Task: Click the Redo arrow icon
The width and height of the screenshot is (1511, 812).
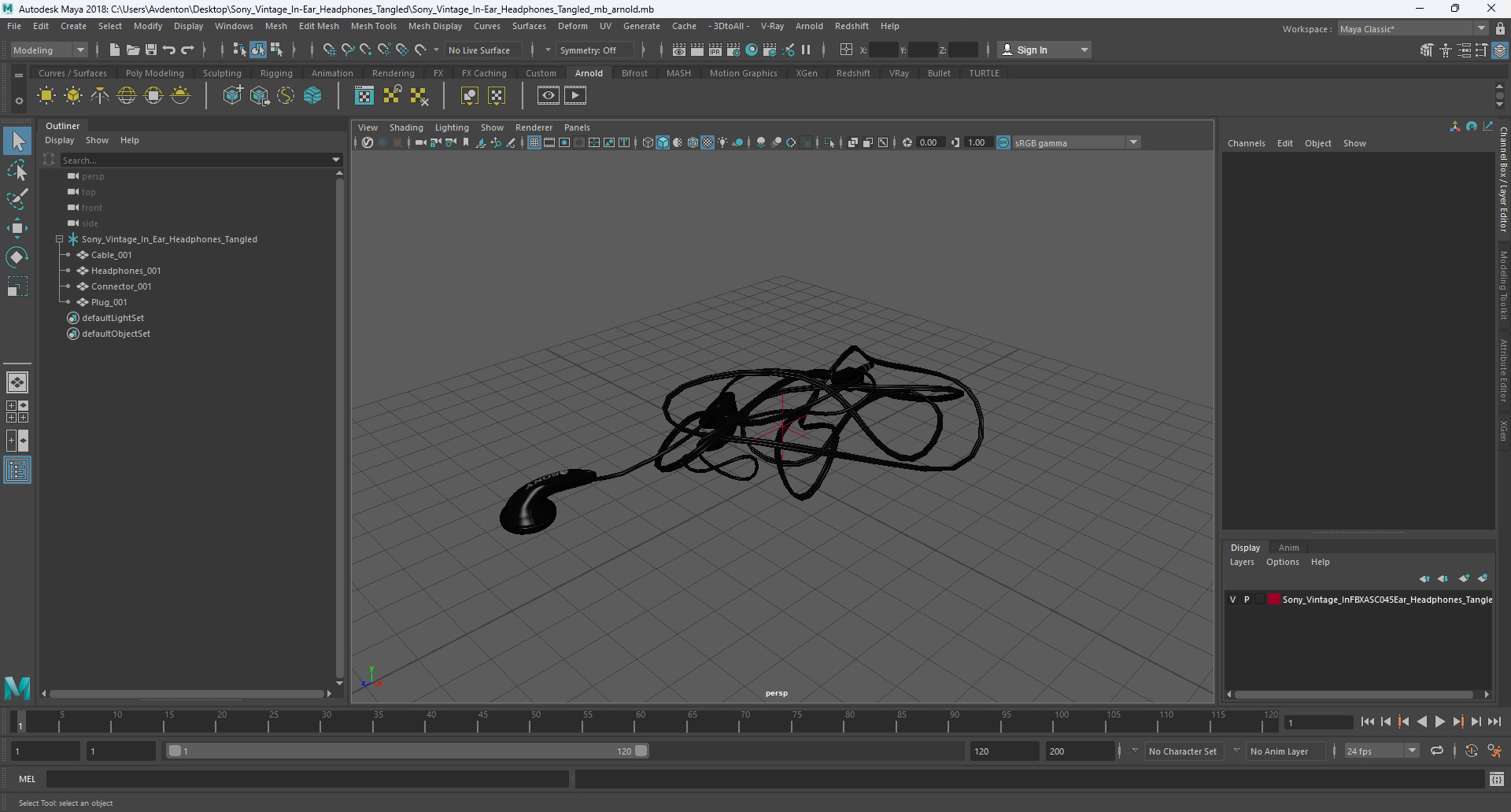Action: (187, 50)
